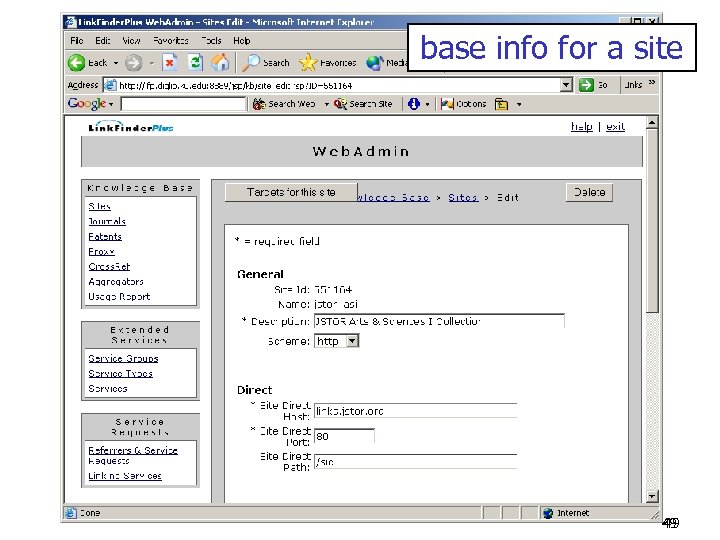Click Google toolbar Options icon
This screenshot has width=720, height=540.
(447, 104)
